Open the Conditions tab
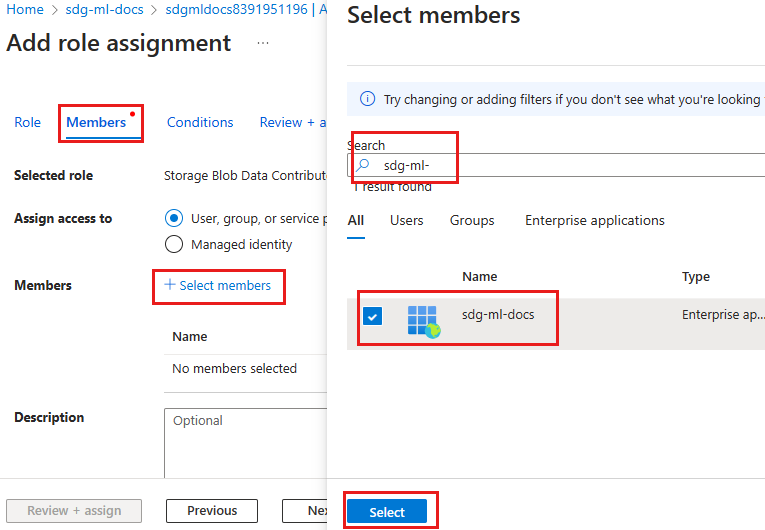 tap(200, 122)
